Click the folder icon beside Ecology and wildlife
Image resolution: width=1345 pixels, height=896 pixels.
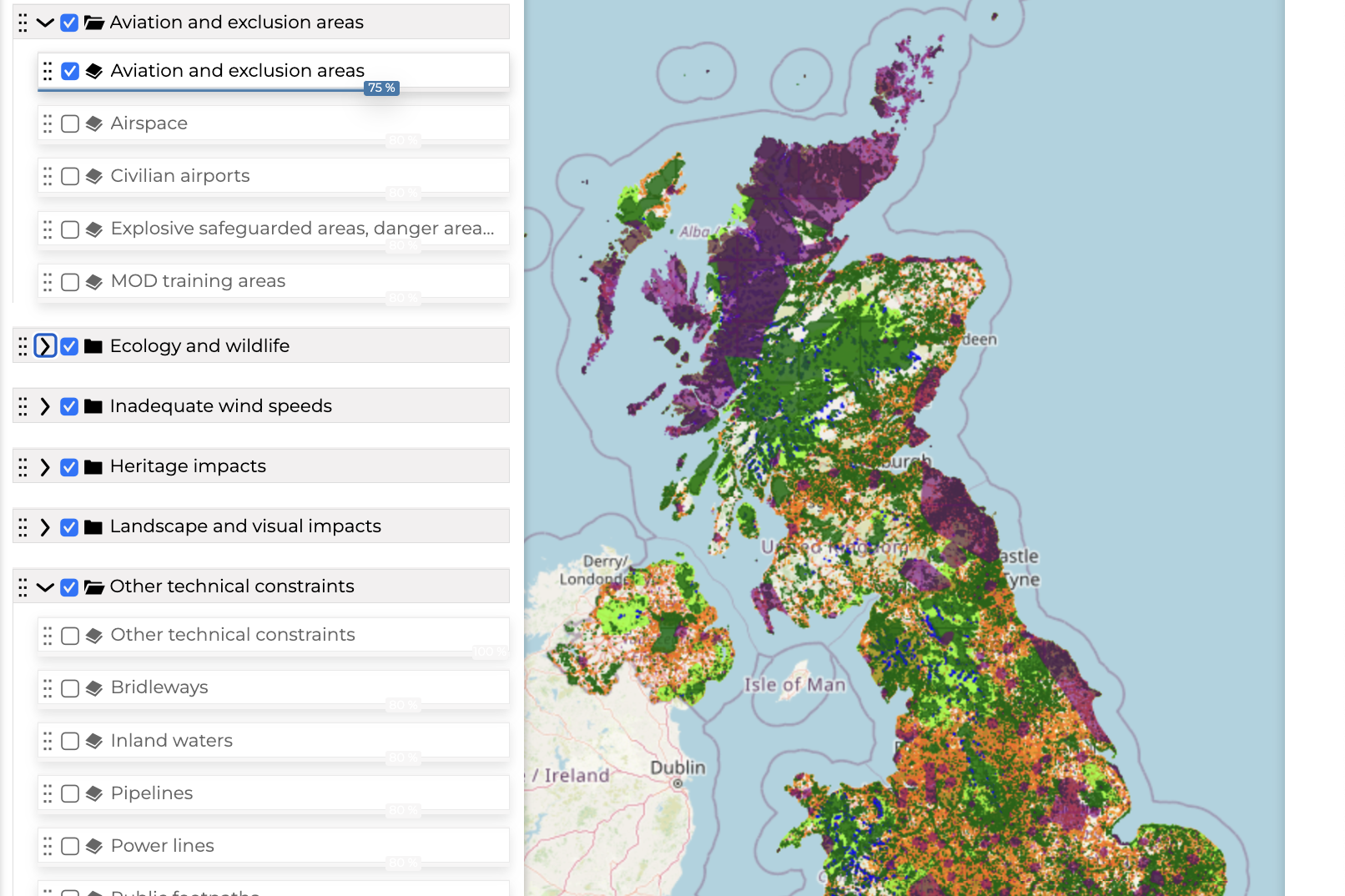pyautogui.click(x=93, y=346)
